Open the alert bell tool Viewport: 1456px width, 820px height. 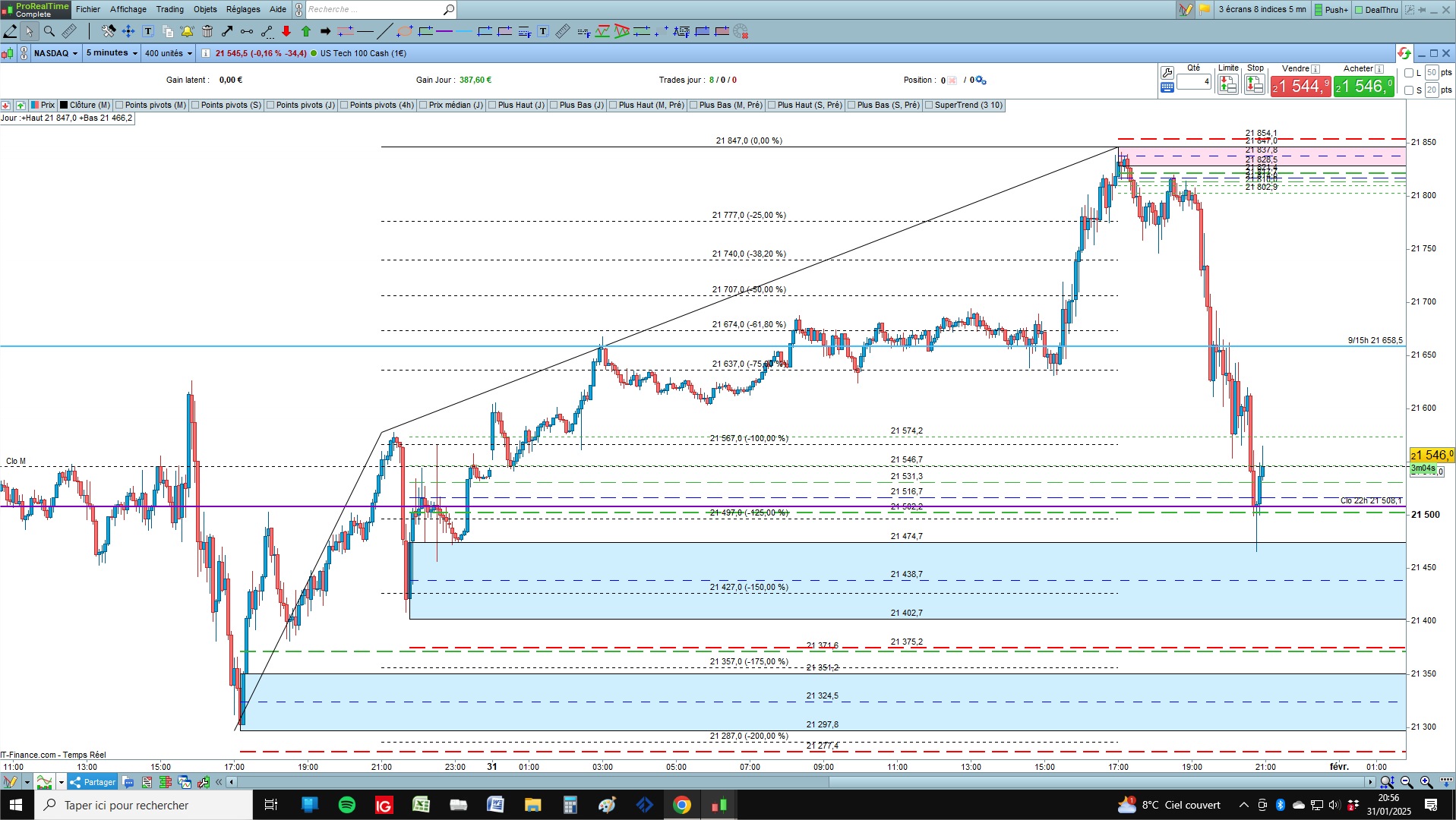[187, 31]
